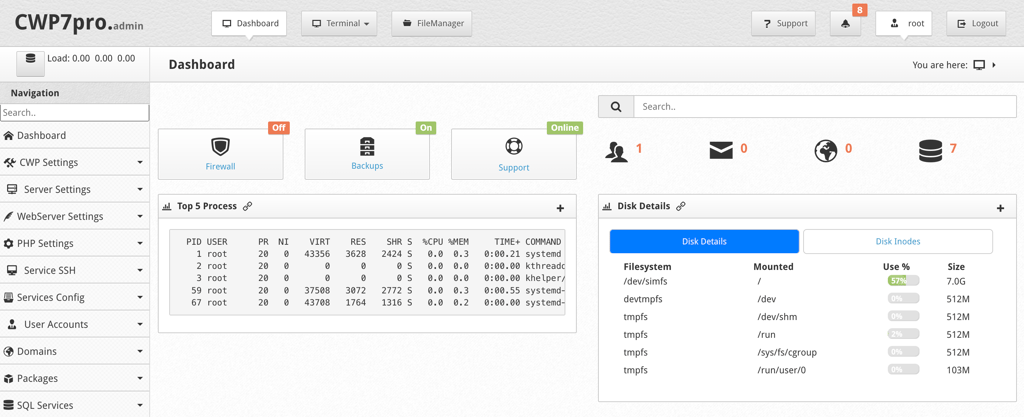Select the Disk Details tab
The width and height of the screenshot is (1024, 417).
(704, 241)
